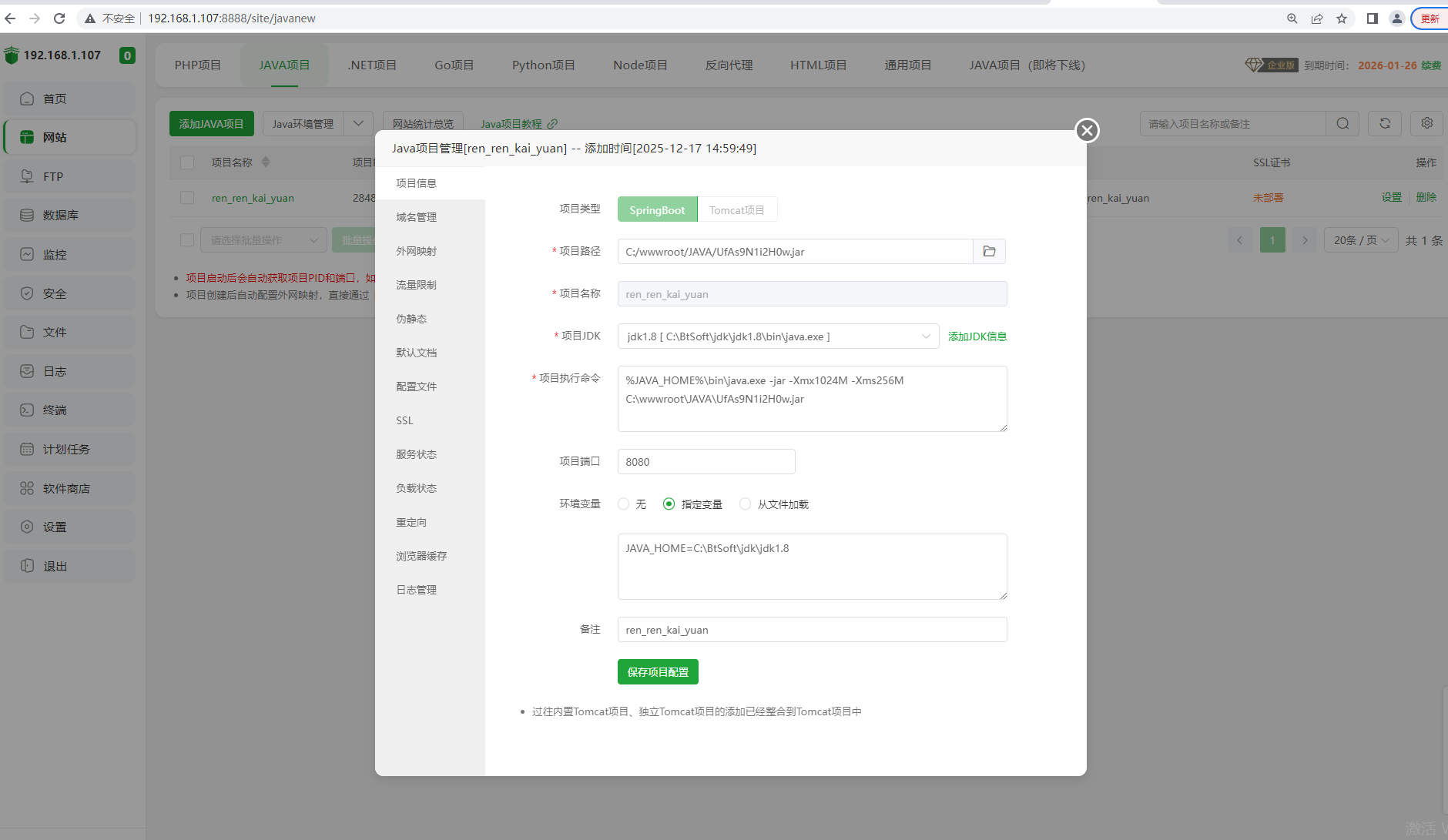Reload the page with browser refresh icon
Screen dimensions: 1448x840
tap(59, 18)
